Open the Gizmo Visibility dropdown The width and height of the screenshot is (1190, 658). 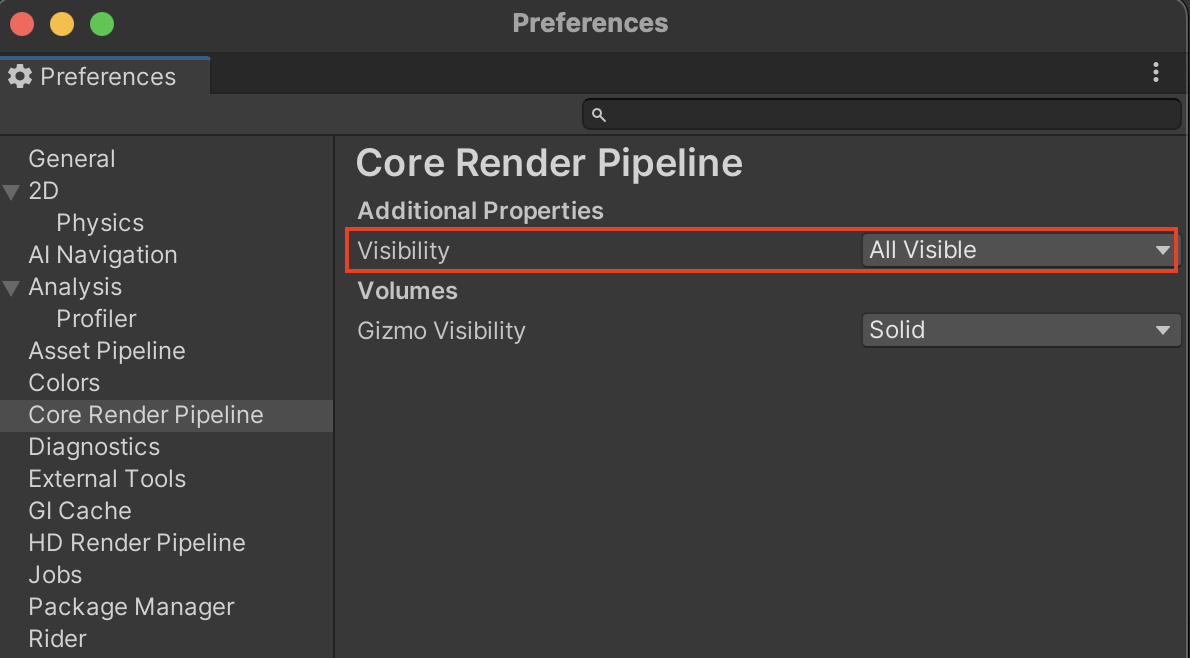1019,331
